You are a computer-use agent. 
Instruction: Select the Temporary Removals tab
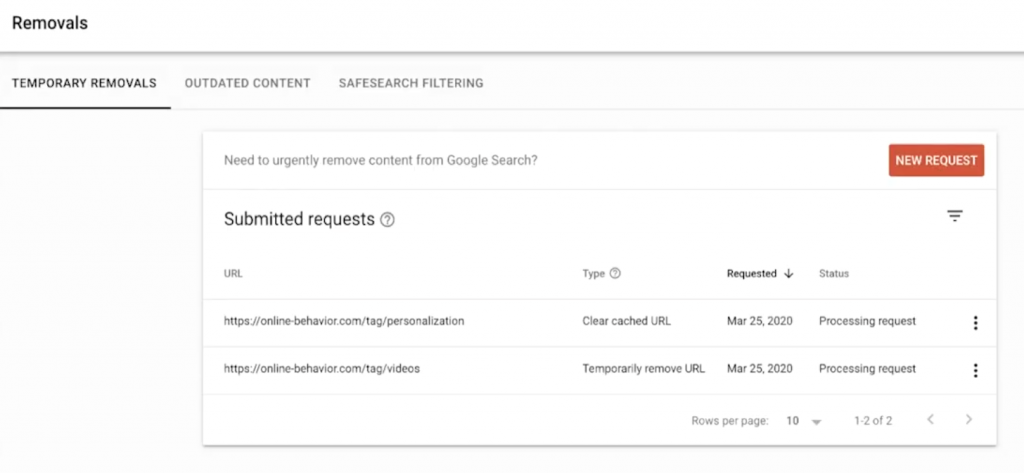[84, 83]
